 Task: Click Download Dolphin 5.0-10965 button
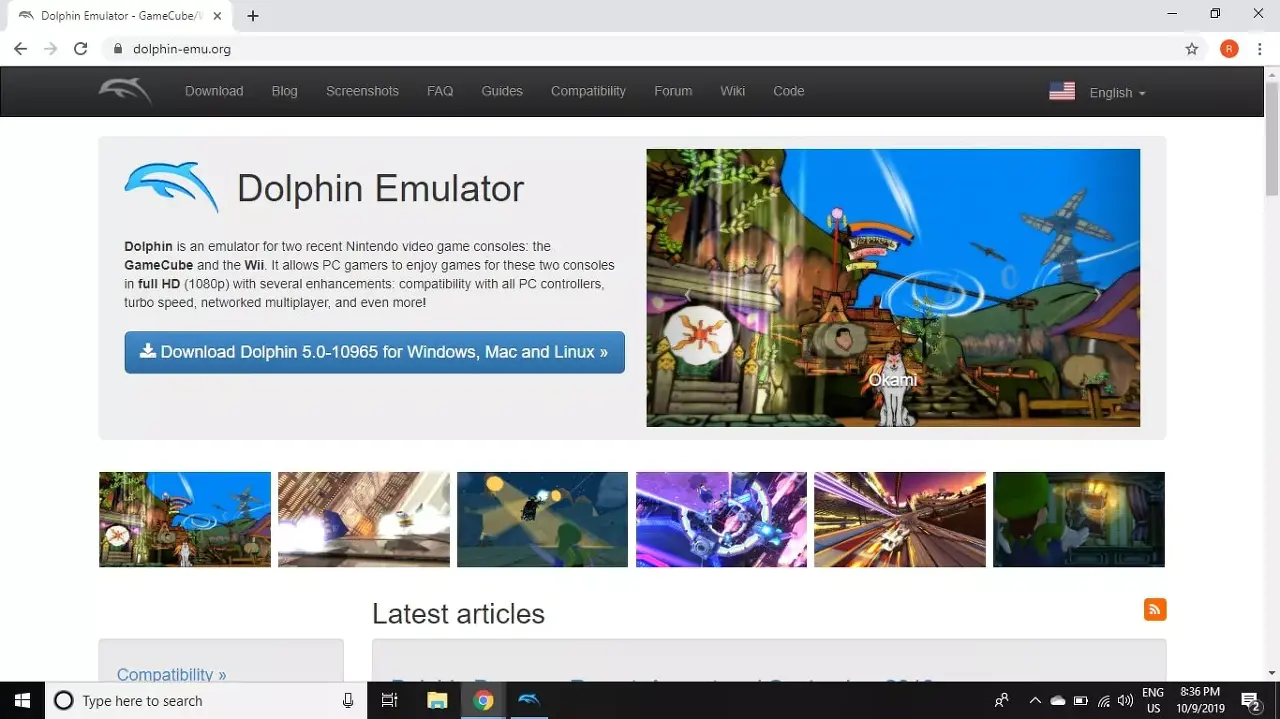(375, 352)
